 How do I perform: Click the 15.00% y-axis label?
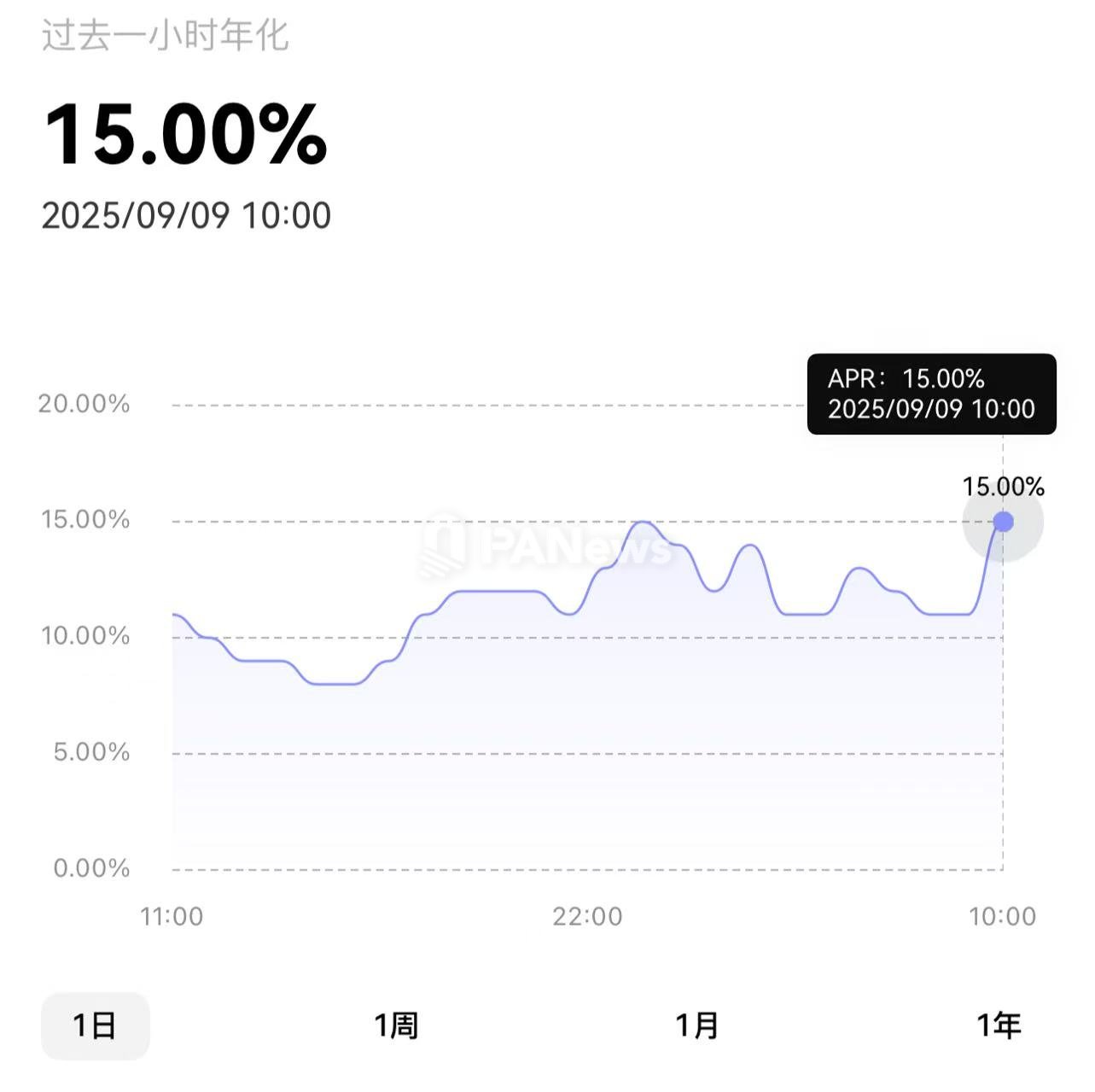click(85, 520)
